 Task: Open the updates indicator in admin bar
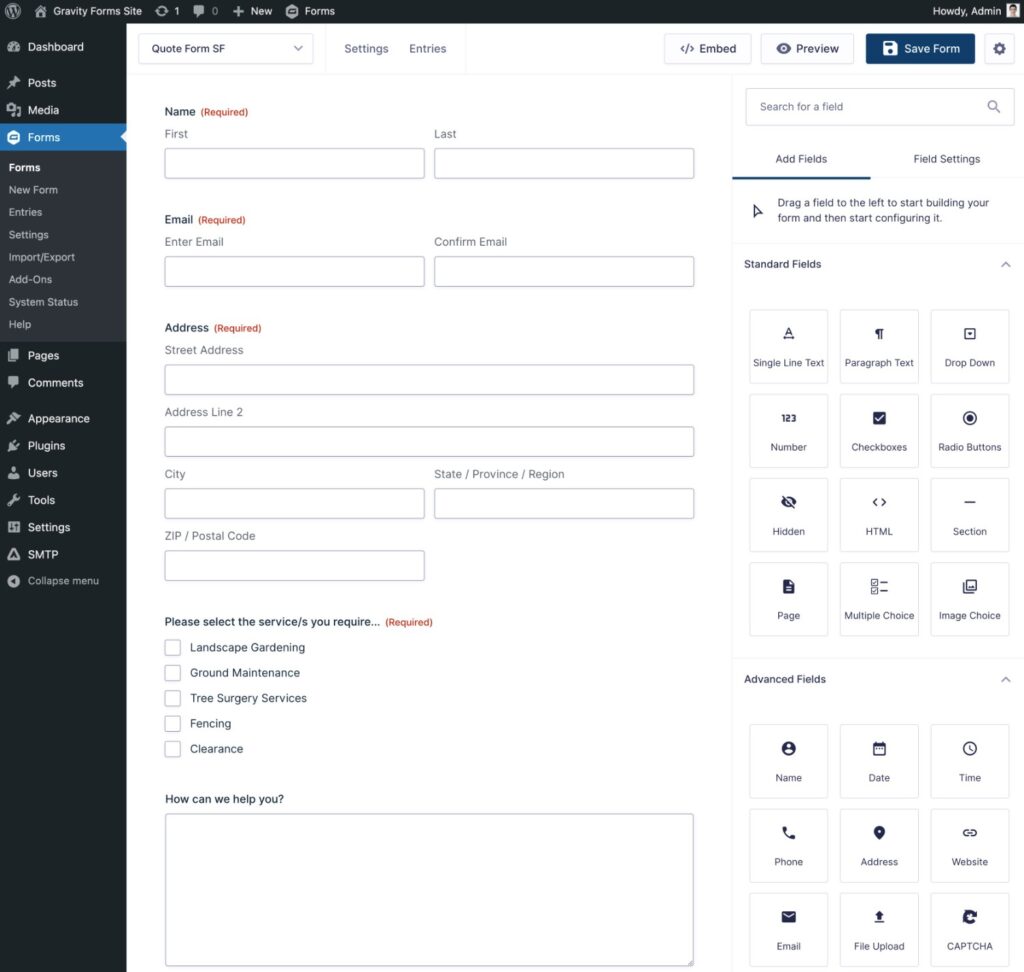(x=167, y=11)
